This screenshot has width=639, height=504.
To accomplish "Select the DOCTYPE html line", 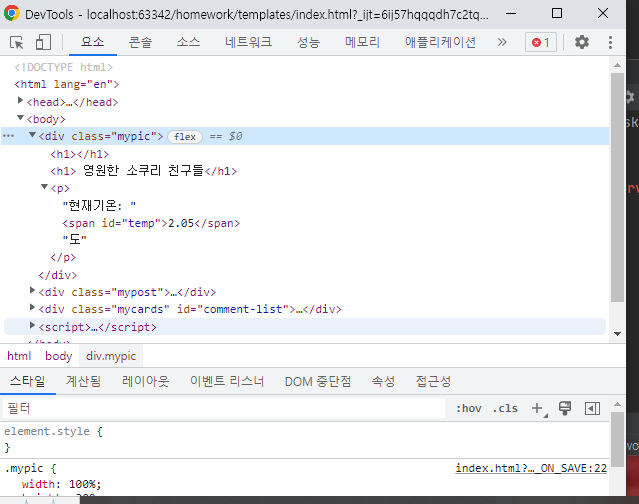I will click(x=64, y=67).
